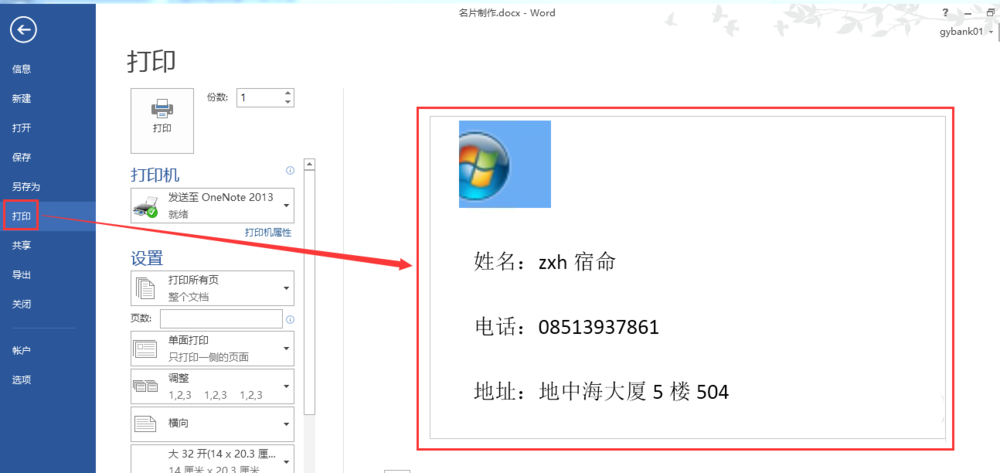Viewport: 1000px width, 473px height.
Task: Expand the 发送至 OneNote 2013 printer dropdown
Action: pyautogui.click(x=212, y=205)
